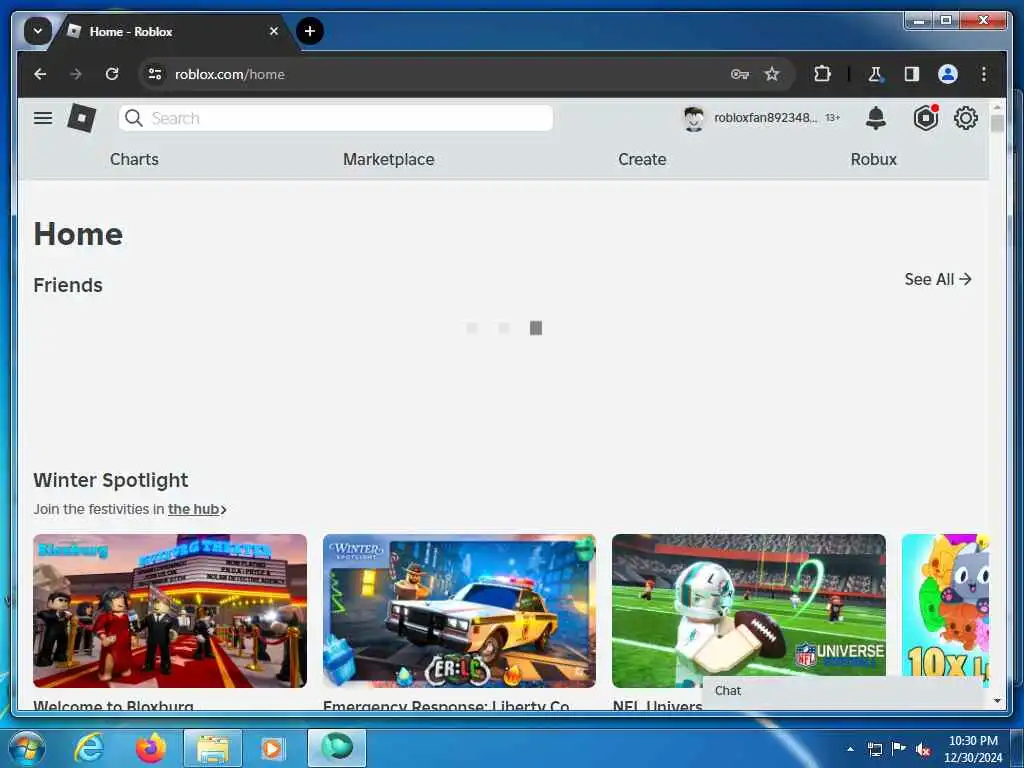Open Windows Media Player from taskbar

[272, 748]
